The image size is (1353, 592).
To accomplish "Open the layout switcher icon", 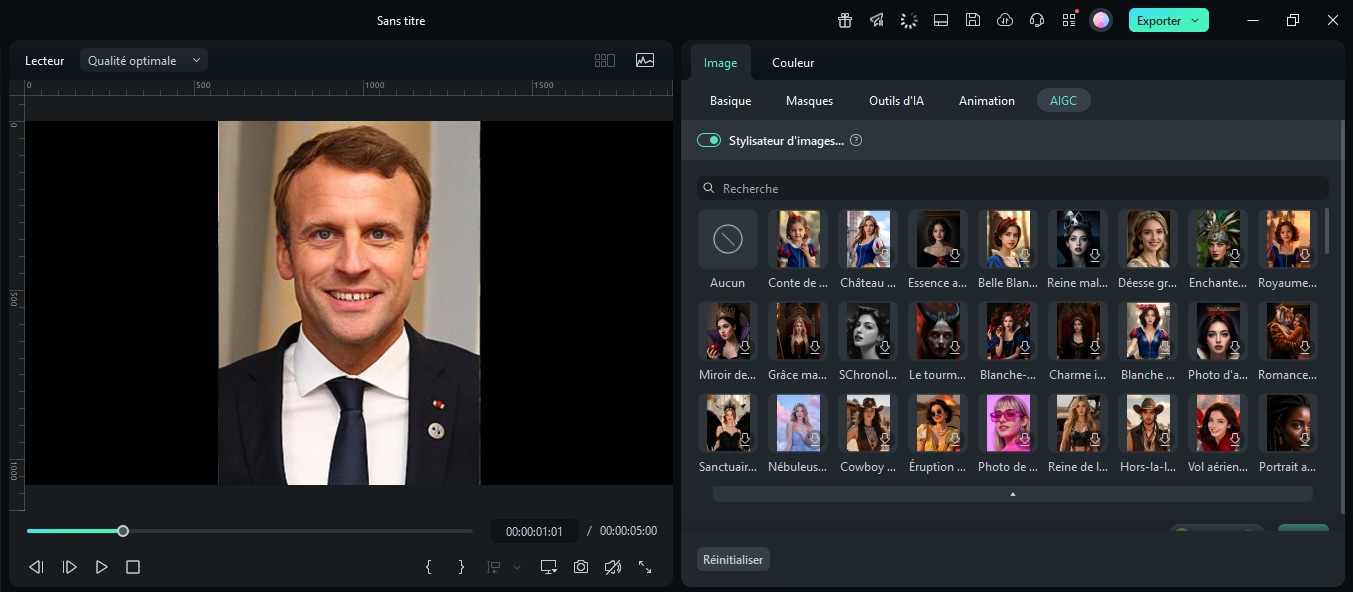I will tap(941, 20).
